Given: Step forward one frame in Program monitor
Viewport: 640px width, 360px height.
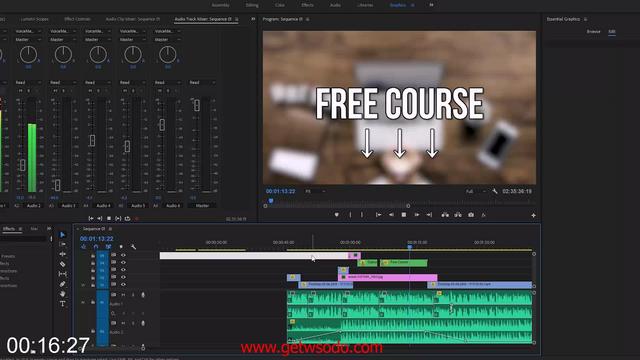Looking at the screenshot, I should pyautogui.click(x=417, y=215).
